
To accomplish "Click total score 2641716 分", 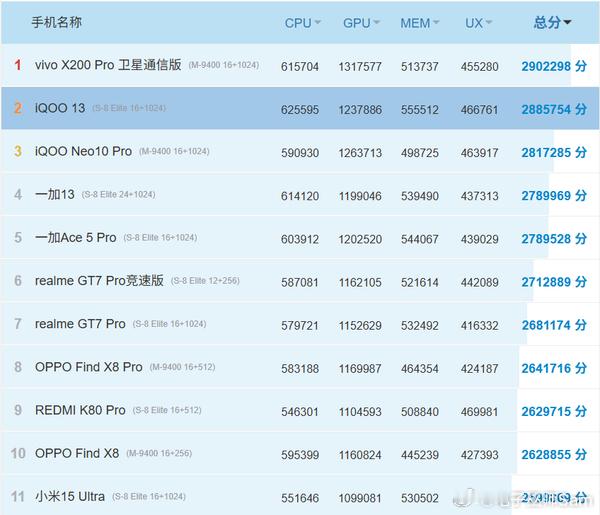I will (x=554, y=368).
